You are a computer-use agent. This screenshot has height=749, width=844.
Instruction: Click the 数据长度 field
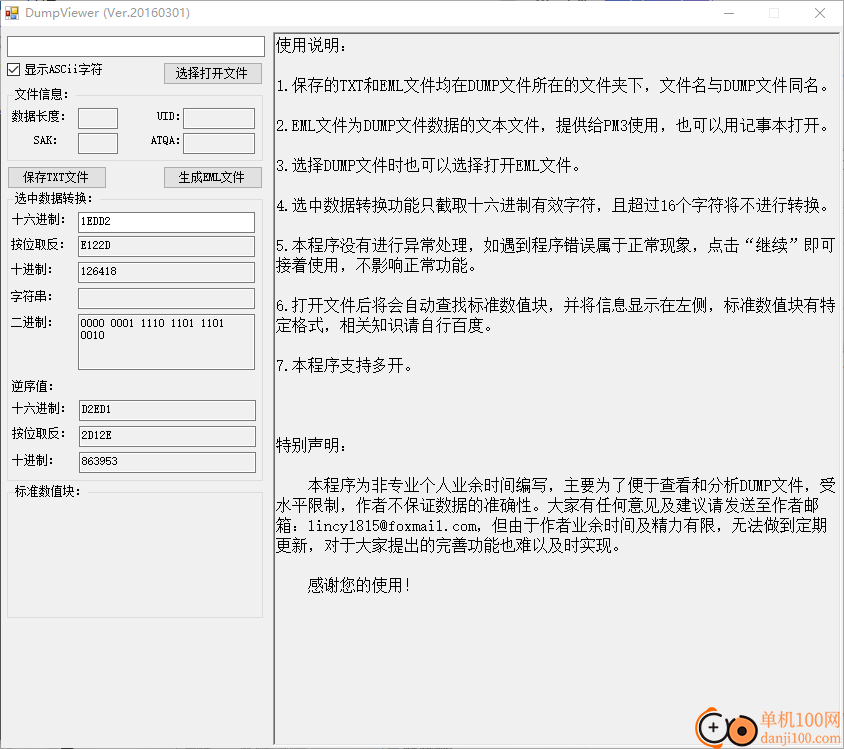tap(98, 118)
